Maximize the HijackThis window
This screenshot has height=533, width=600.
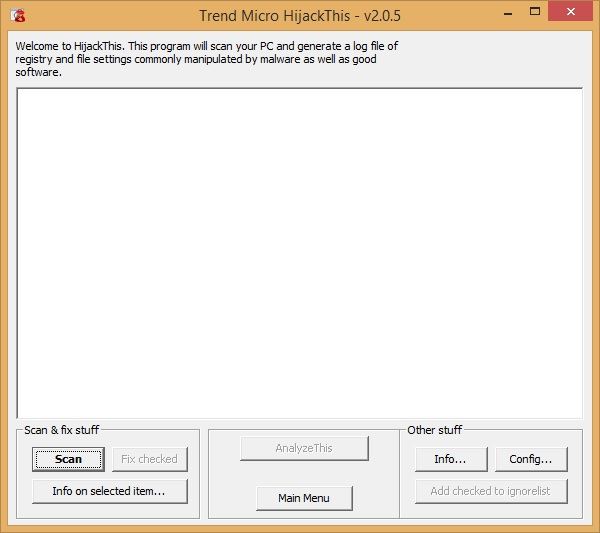(535, 11)
